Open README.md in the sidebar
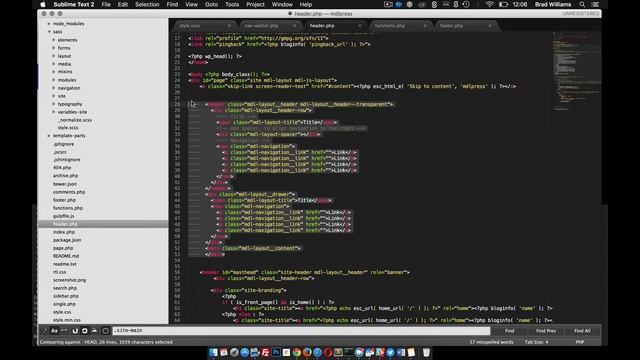Viewport: 640px width, 360px height. (66, 256)
